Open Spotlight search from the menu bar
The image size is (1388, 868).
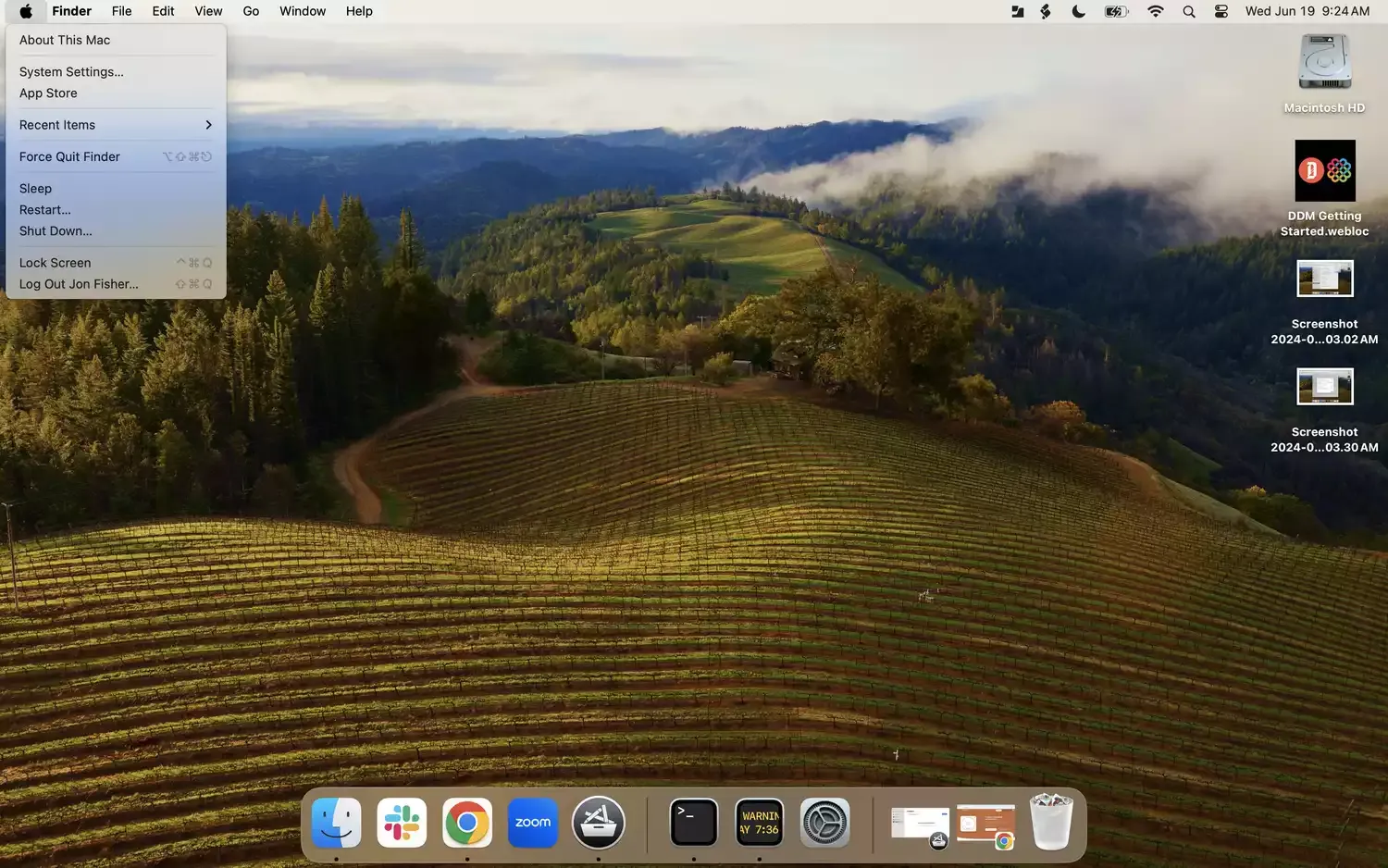[1189, 11]
